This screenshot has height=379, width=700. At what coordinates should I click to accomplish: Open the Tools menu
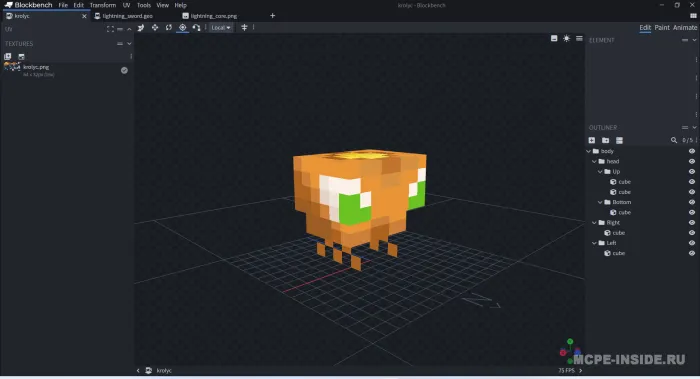click(144, 5)
